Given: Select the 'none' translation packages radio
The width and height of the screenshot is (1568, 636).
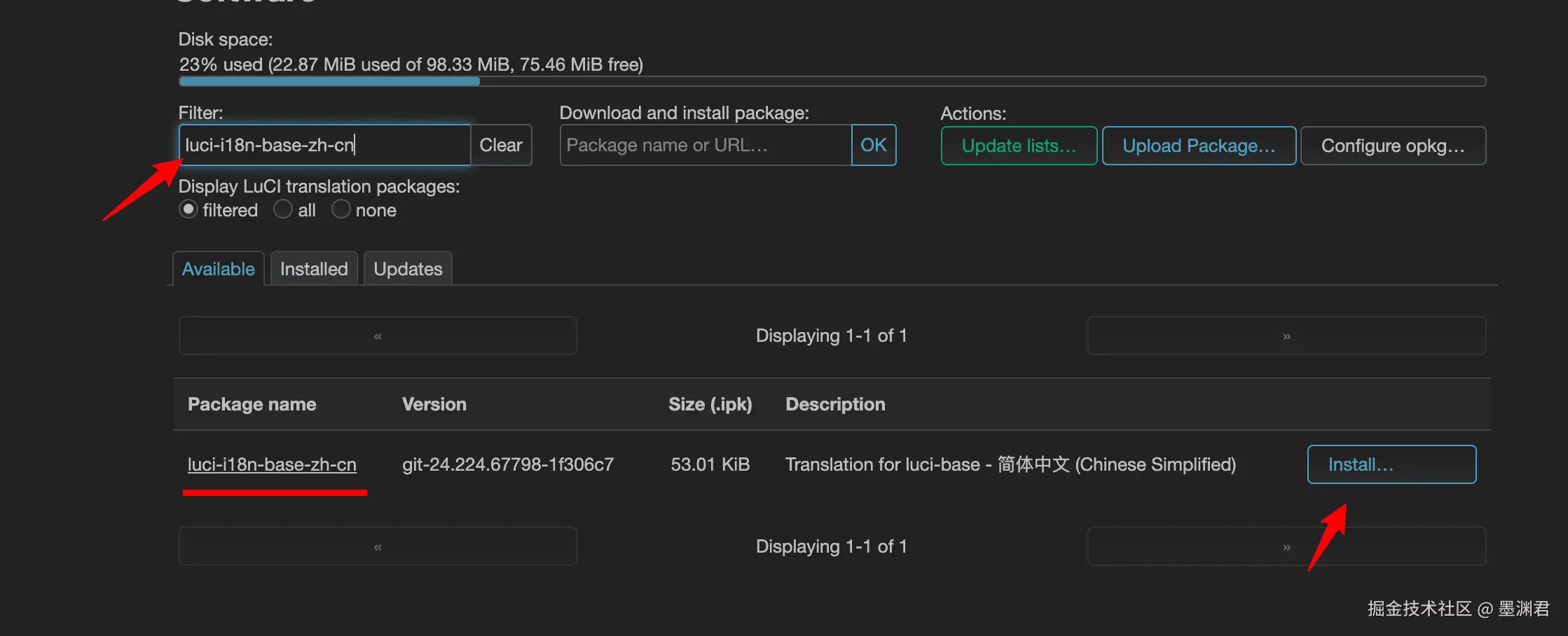Looking at the screenshot, I should point(341,209).
